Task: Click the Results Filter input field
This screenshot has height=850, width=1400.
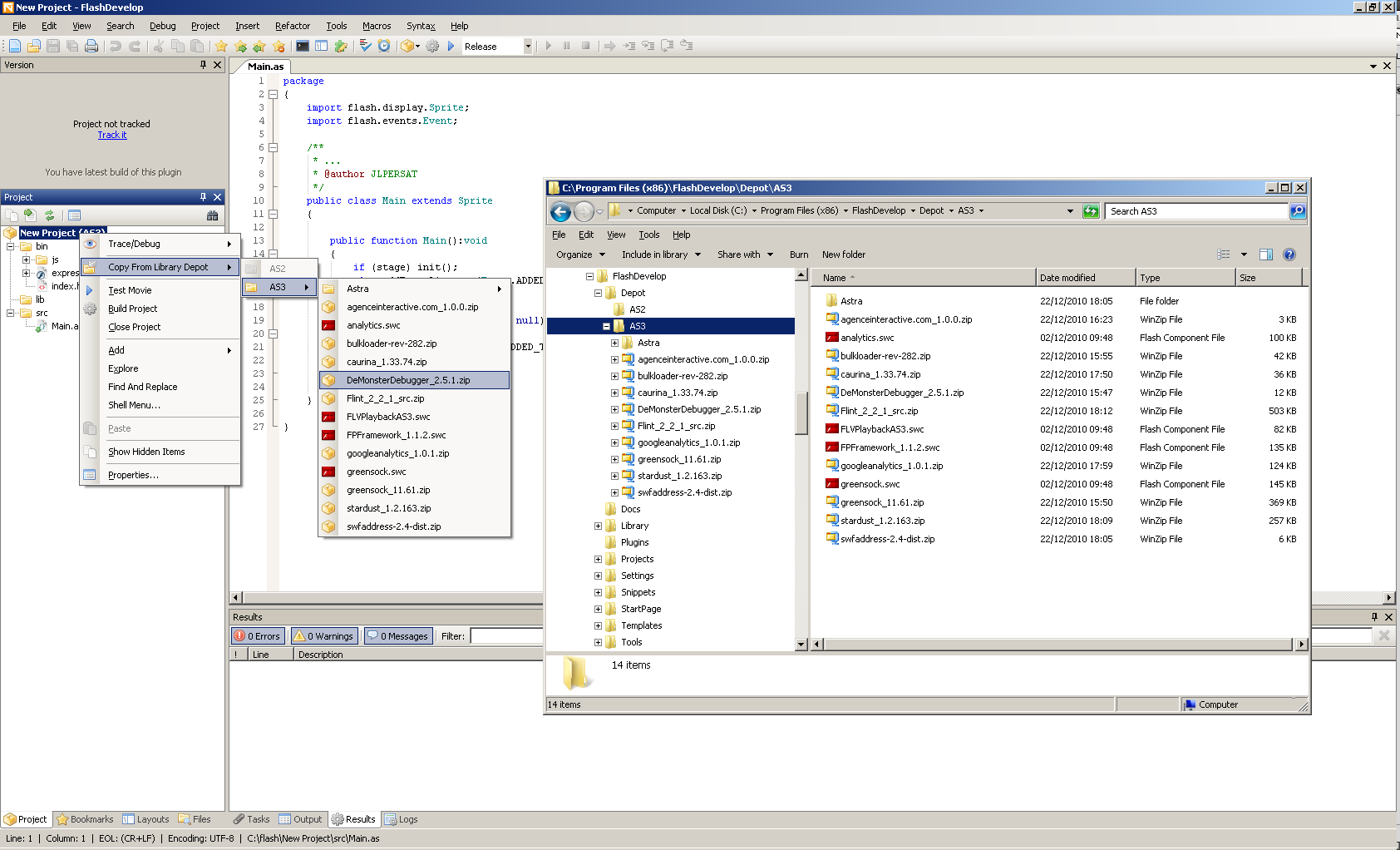Action: click(506, 636)
